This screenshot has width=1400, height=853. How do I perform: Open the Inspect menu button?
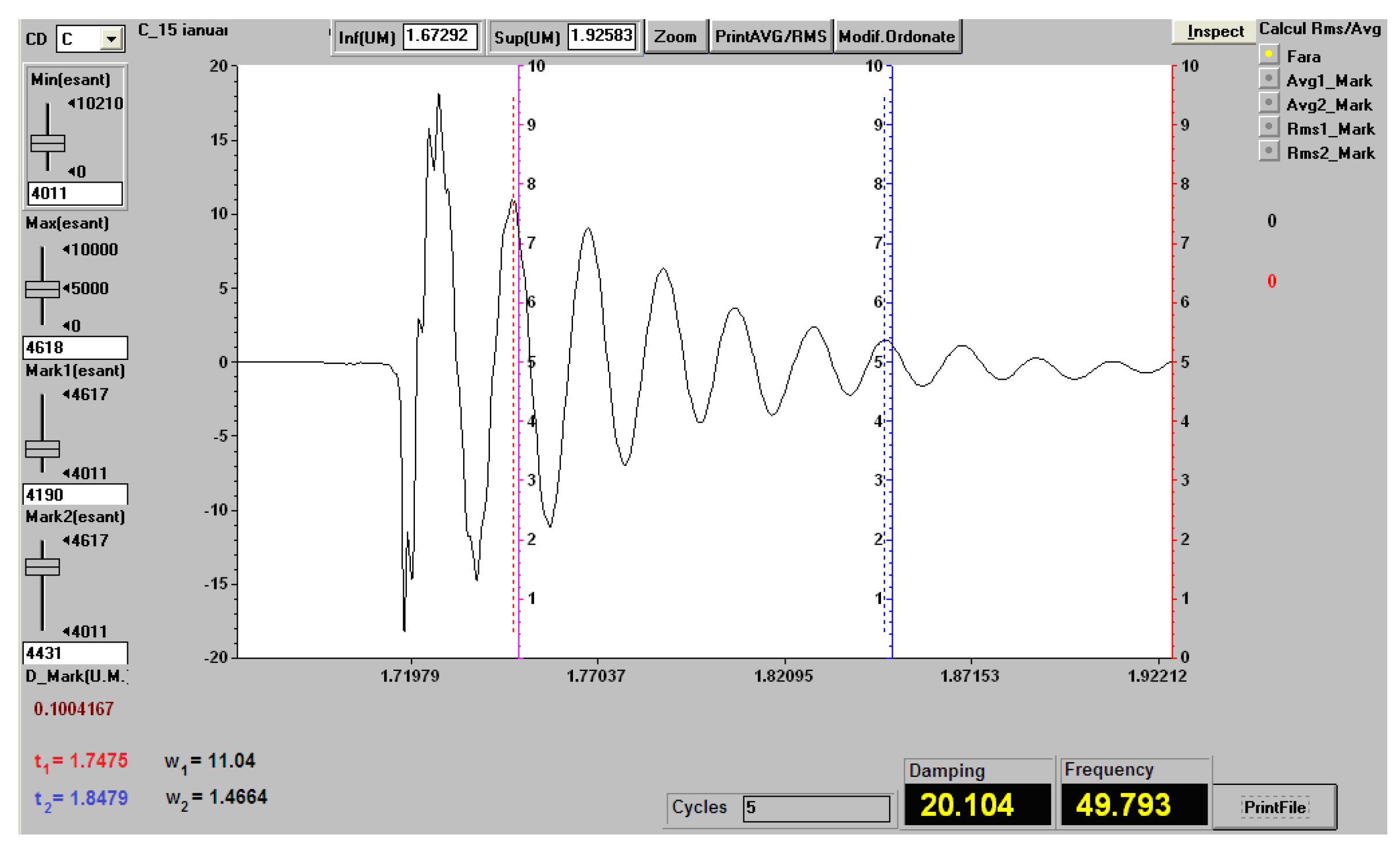[x=1214, y=31]
